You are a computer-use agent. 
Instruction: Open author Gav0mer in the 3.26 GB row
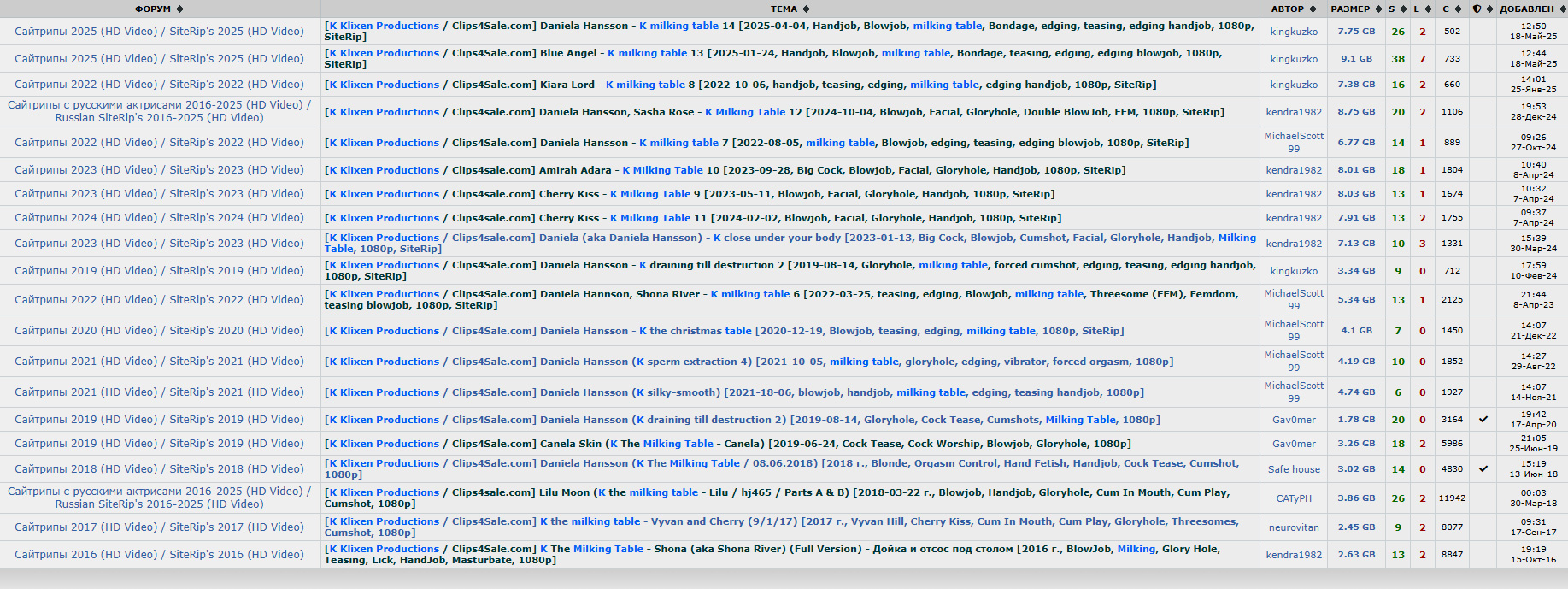1294,444
